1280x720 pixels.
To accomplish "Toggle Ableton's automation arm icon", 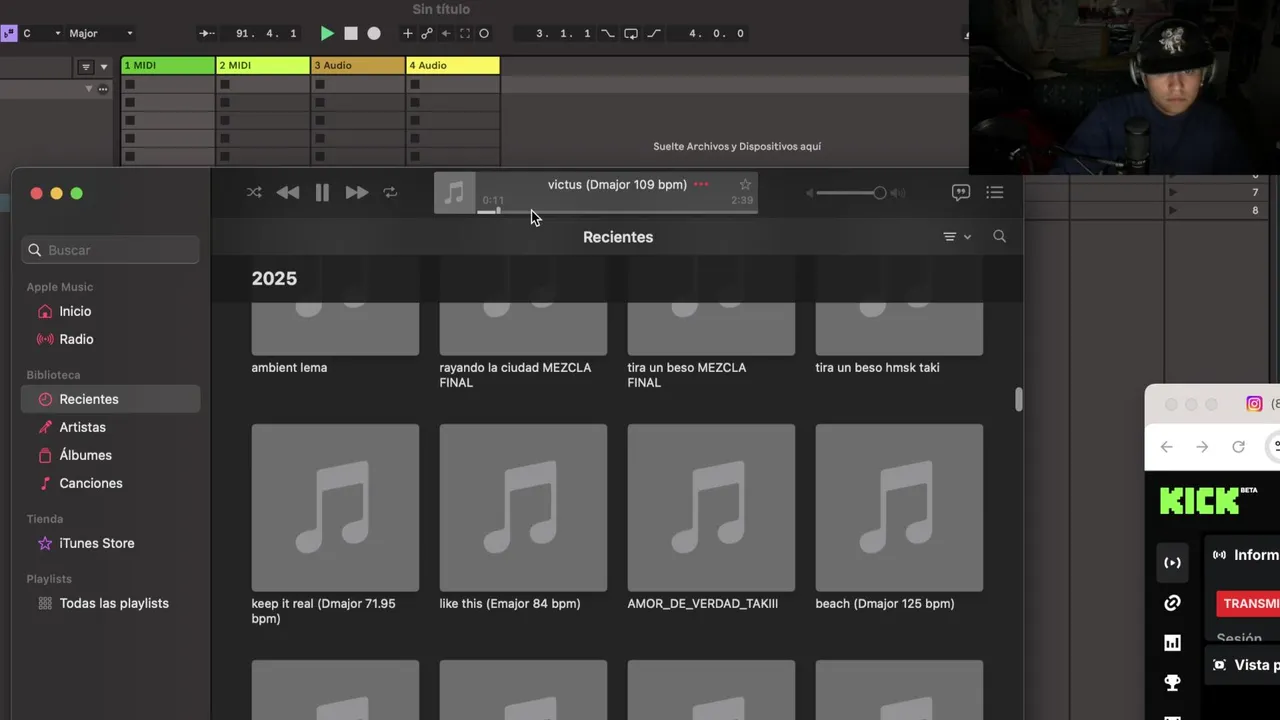I will point(427,33).
